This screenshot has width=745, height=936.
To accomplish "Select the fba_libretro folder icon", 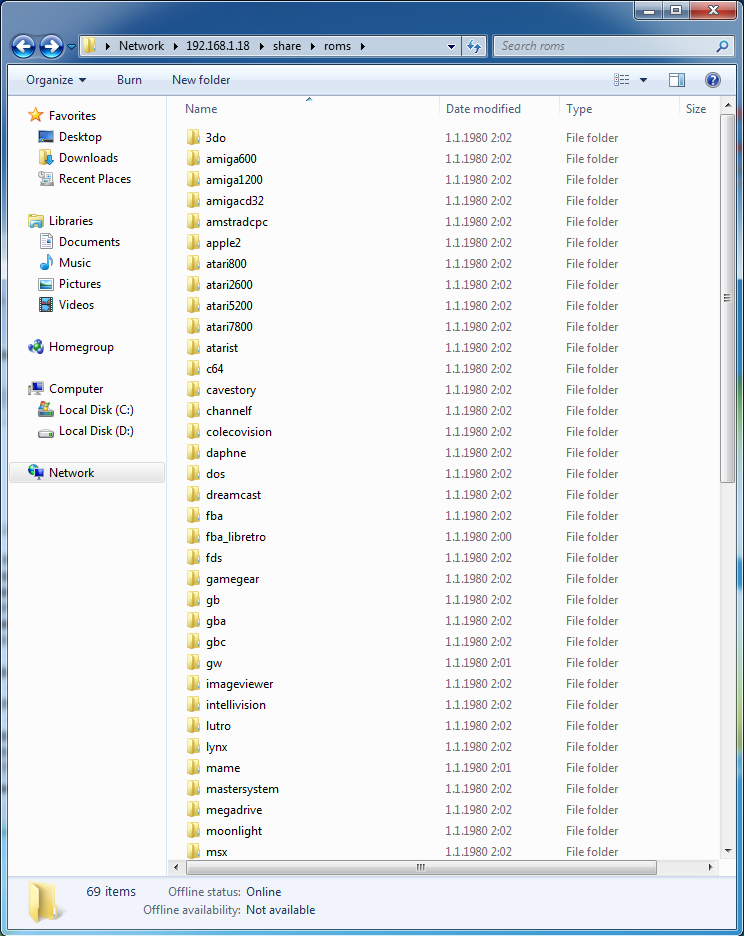I will [193, 537].
